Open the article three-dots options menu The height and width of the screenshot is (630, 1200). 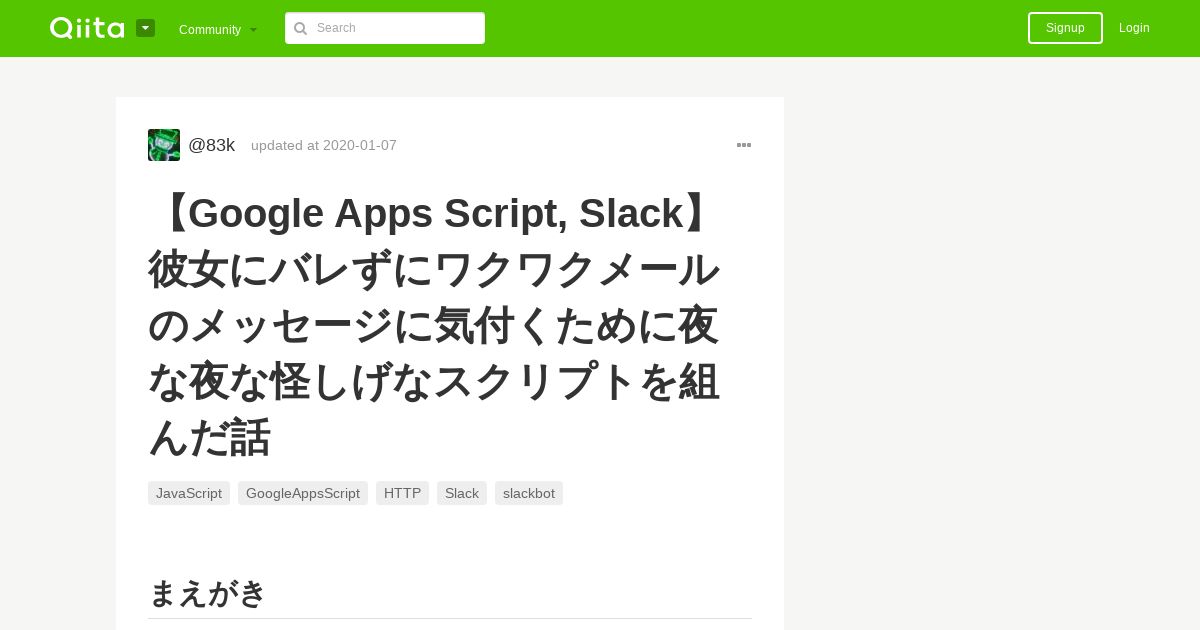(x=744, y=145)
